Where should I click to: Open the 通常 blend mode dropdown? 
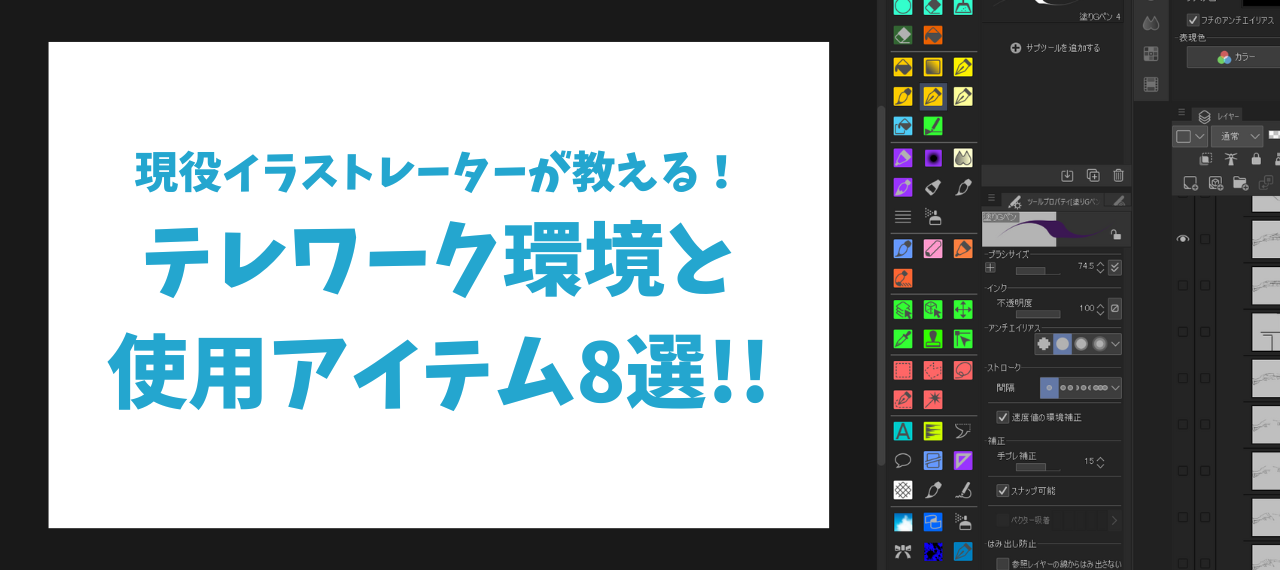coord(1237,136)
